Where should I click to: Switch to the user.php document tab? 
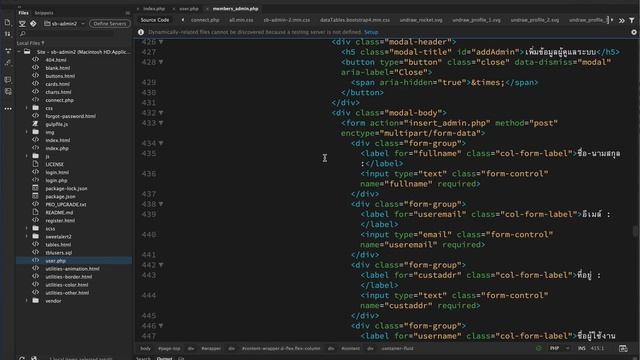click(x=189, y=9)
